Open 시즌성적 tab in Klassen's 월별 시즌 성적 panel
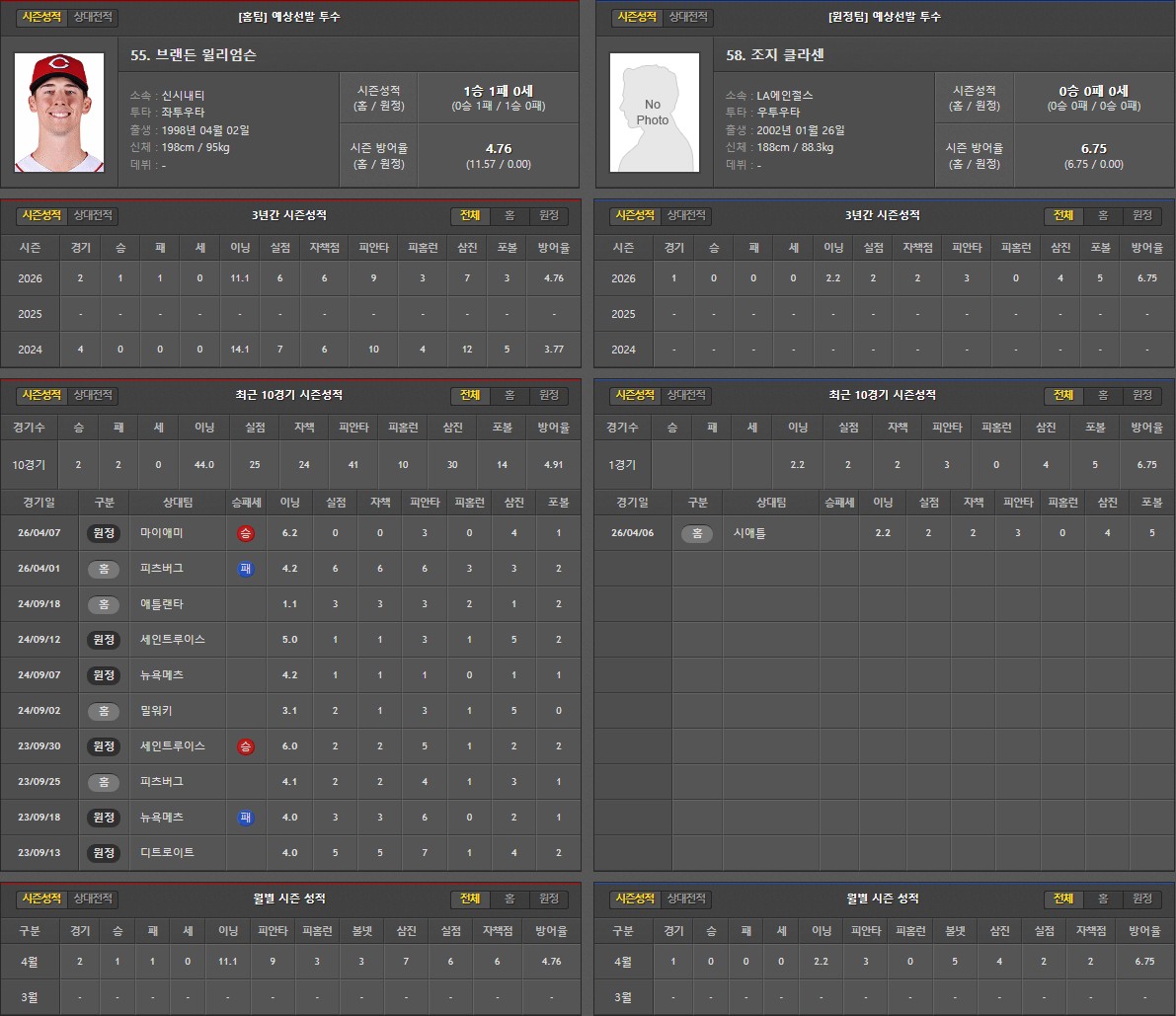The image size is (1176, 1016). pyautogui.click(x=636, y=899)
